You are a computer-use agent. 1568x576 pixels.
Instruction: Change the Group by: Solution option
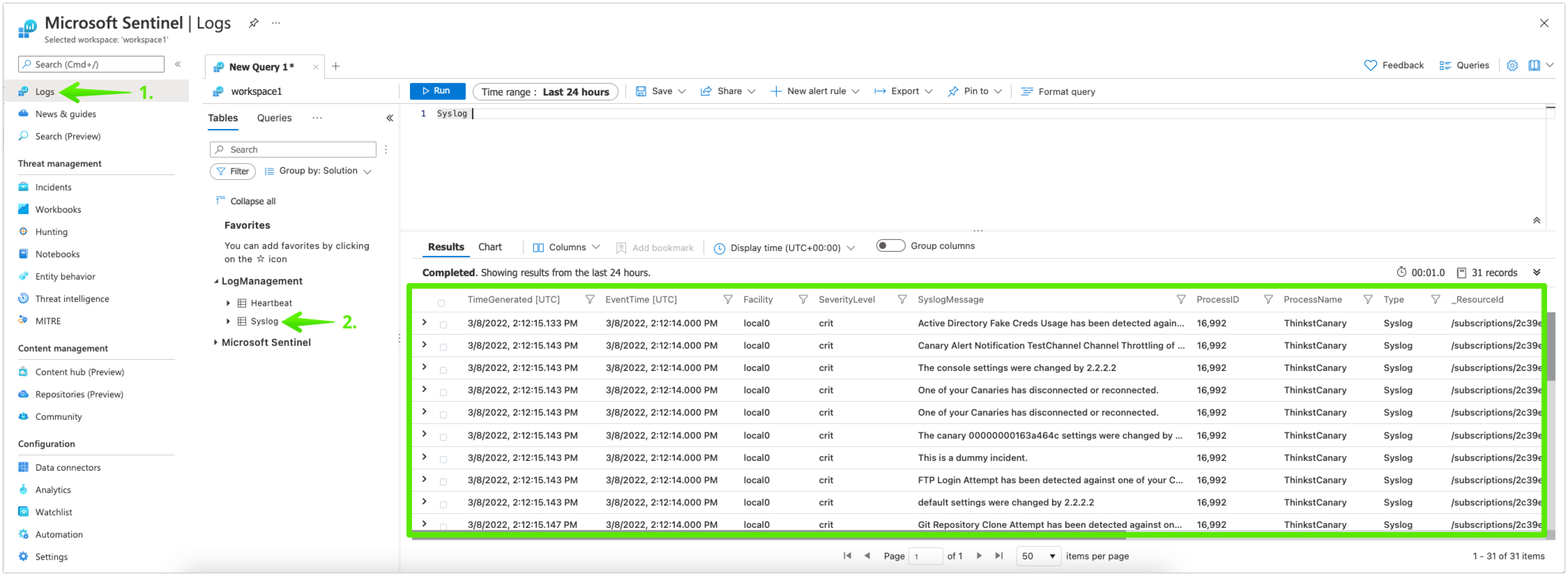tap(318, 171)
